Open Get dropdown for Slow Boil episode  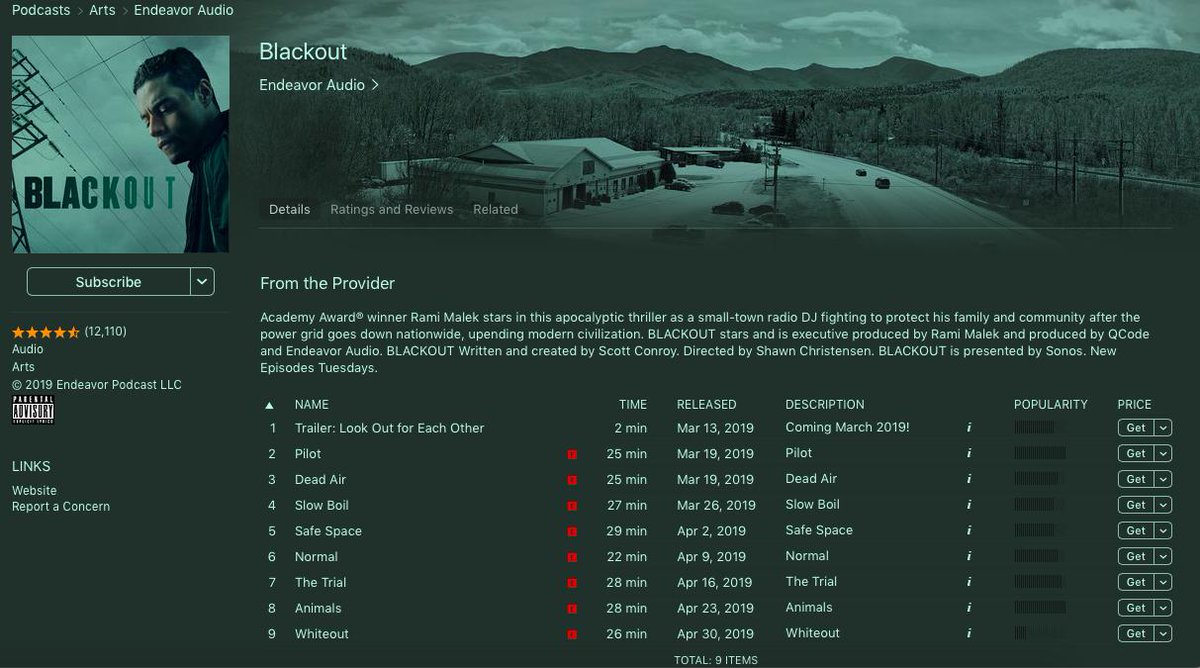click(1163, 505)
